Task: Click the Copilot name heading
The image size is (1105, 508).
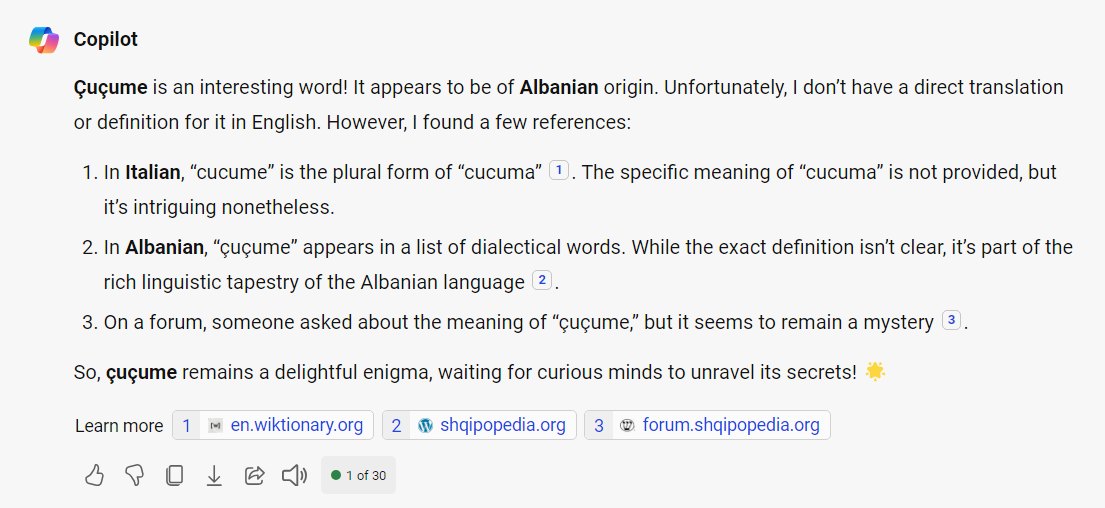Action: pyautogui.click(x=106, y=40)
